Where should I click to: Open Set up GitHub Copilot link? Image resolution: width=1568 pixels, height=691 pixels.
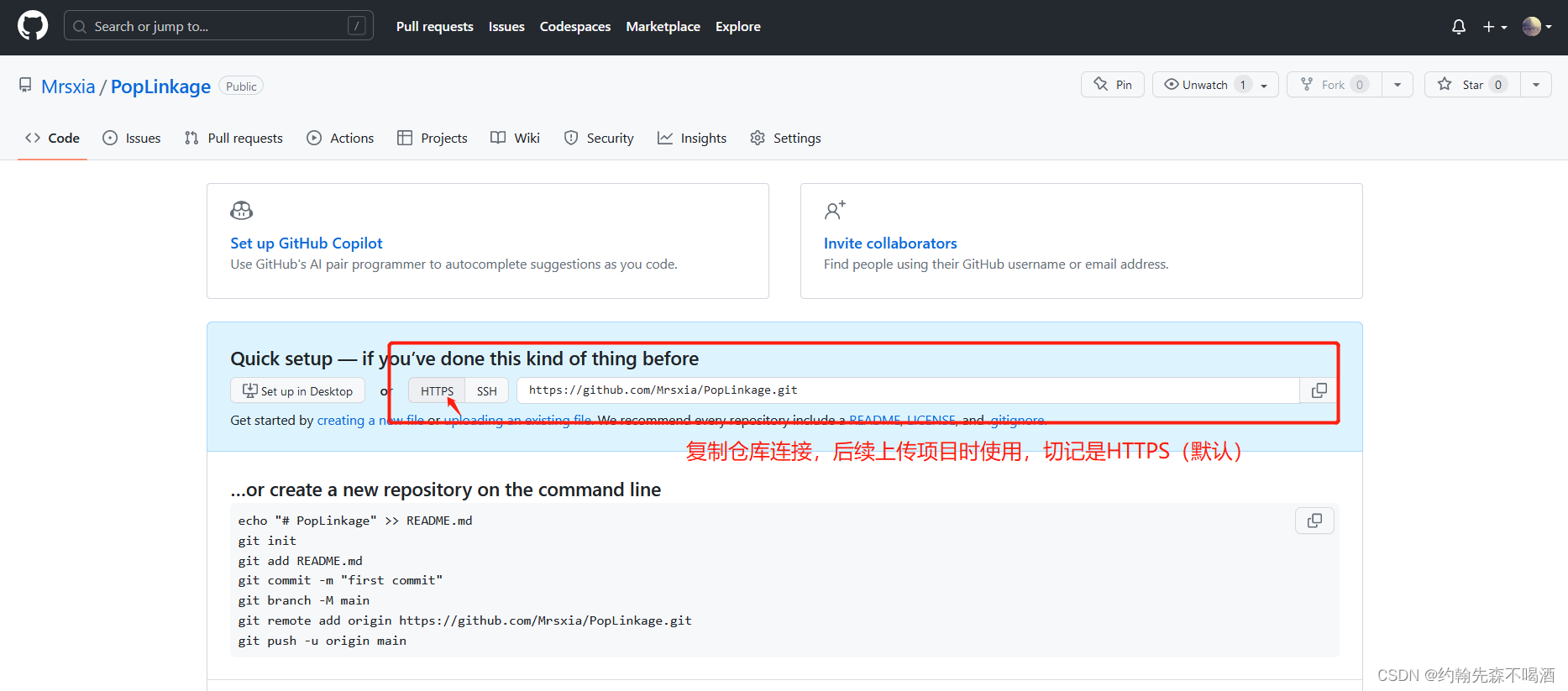[x=307, y=243]
